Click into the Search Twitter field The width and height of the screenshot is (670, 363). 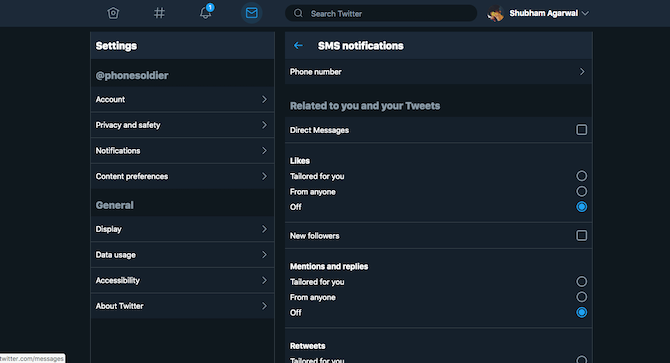[x=381, y=13]
